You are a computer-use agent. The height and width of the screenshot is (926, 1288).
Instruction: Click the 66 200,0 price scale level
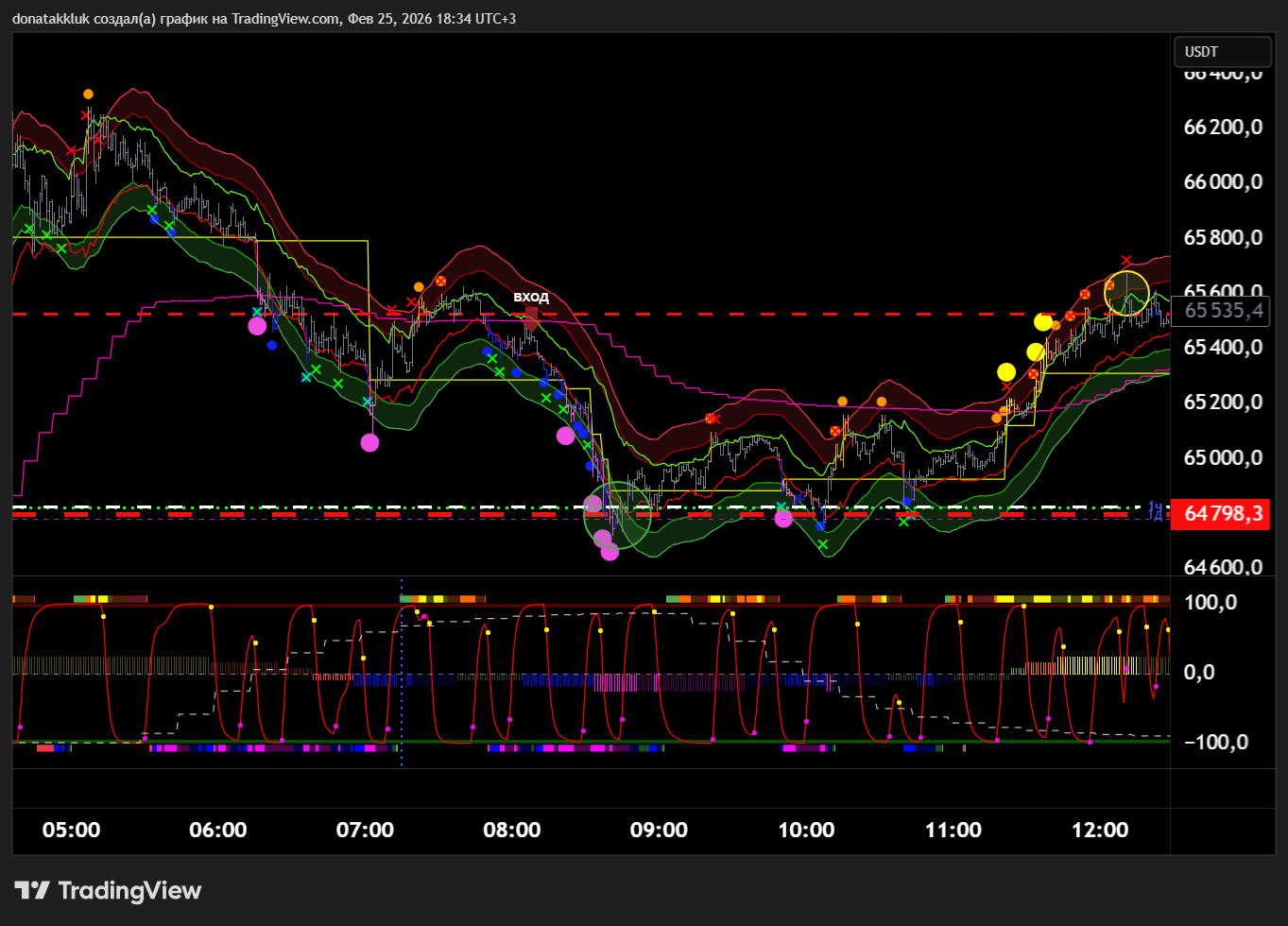click(x=1223, y=127)
